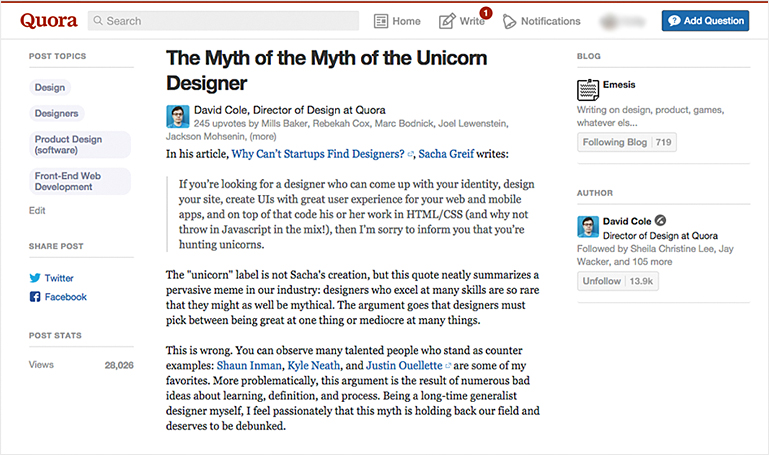This screenshot has width=769, height=455.
Task: Open the 105 more followers link
Action: click(652, 262)
